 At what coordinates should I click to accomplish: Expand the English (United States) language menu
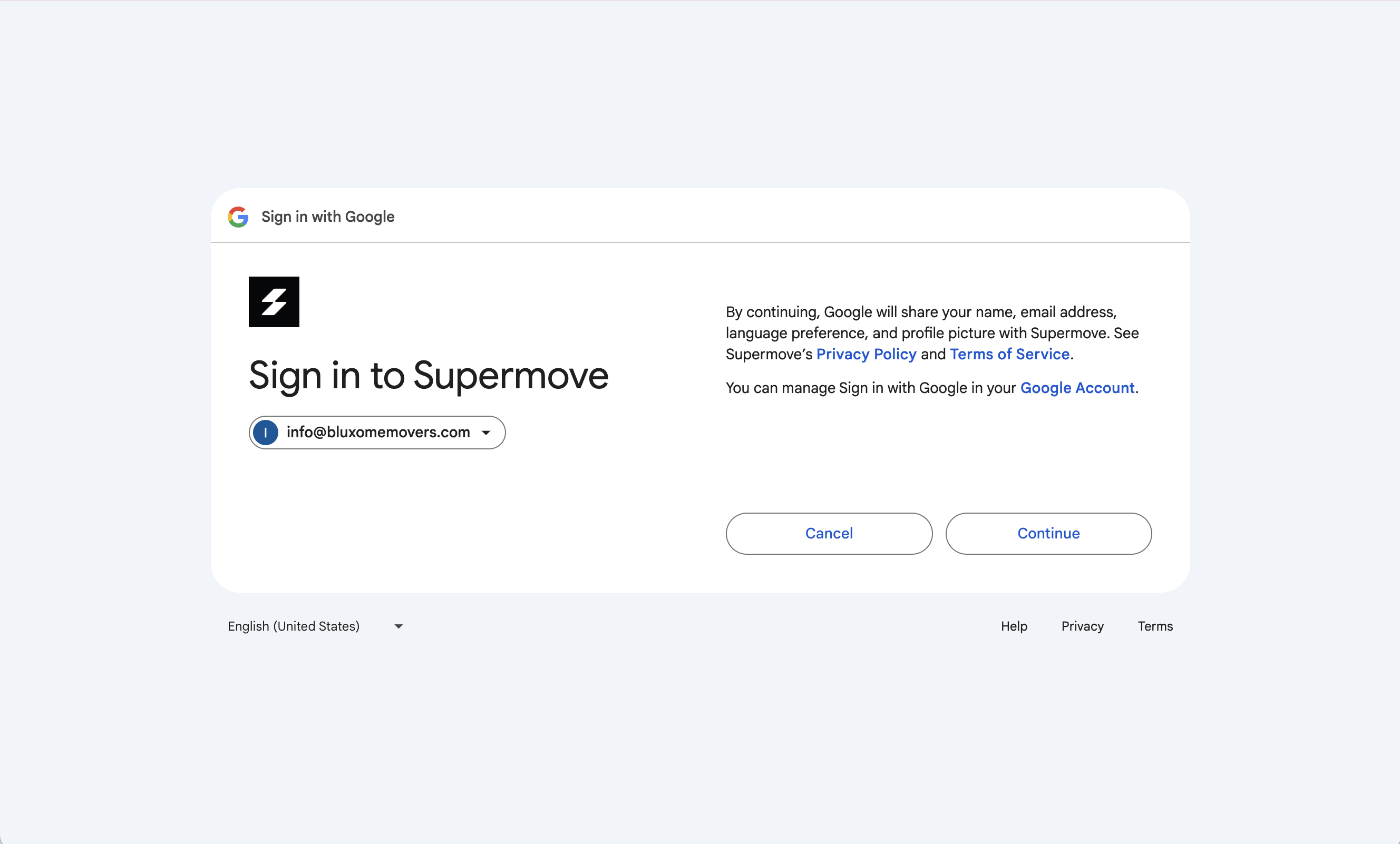pos(315,626)
